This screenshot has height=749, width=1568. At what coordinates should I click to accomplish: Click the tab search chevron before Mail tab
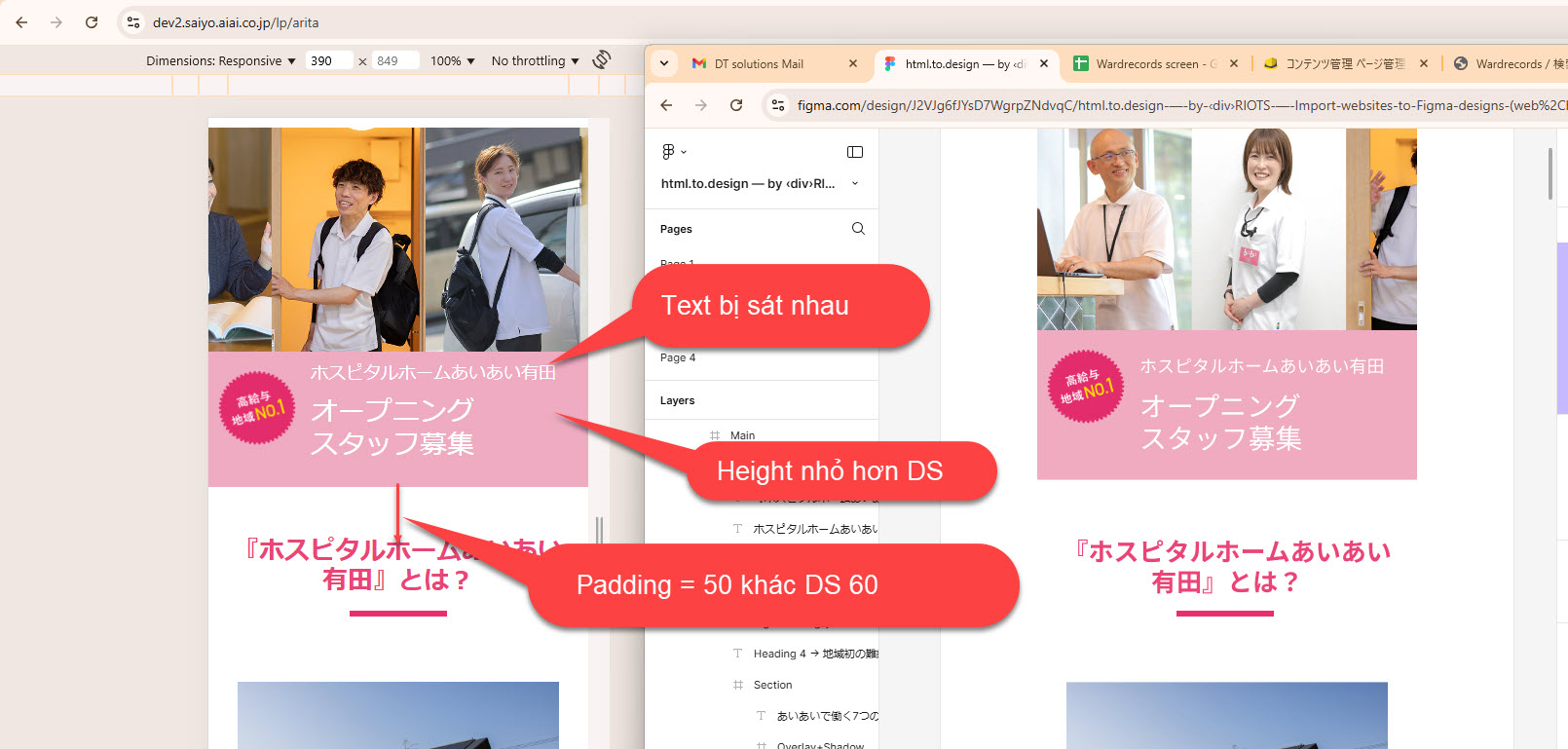point(664,64)
